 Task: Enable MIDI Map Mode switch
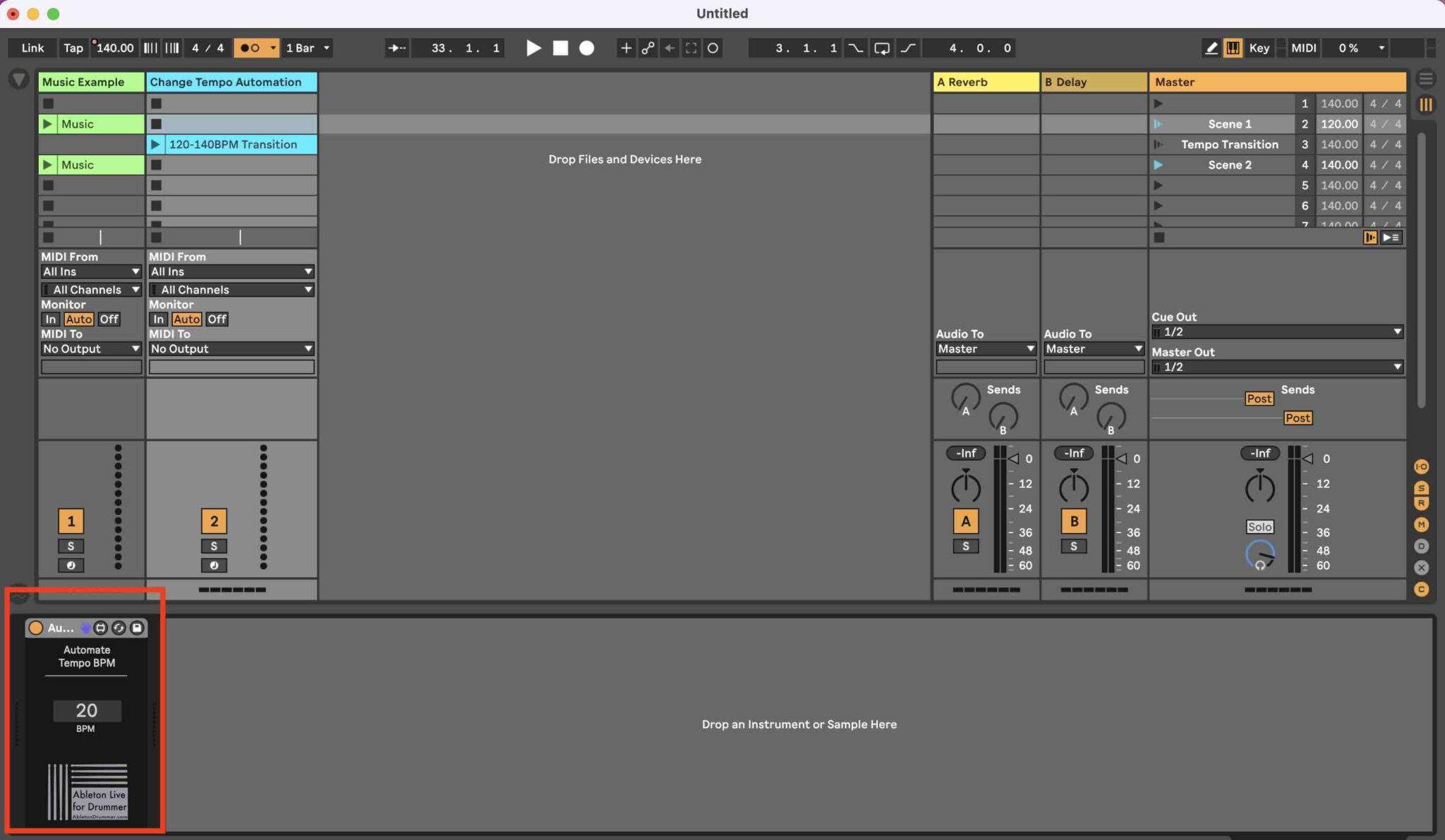pyautogui.click(x=1303, y=48)
